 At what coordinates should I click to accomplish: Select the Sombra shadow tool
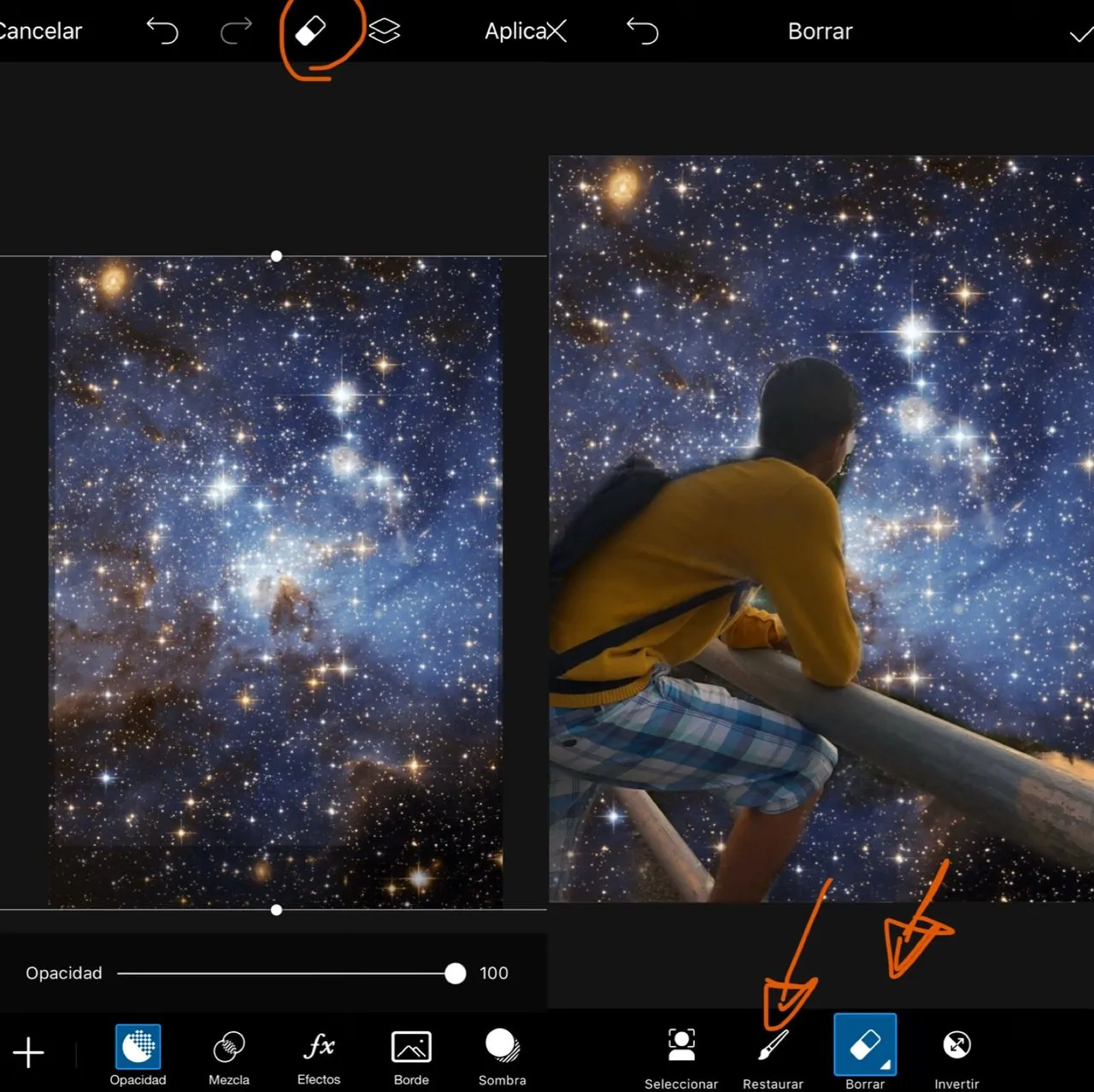[503, 1058]
